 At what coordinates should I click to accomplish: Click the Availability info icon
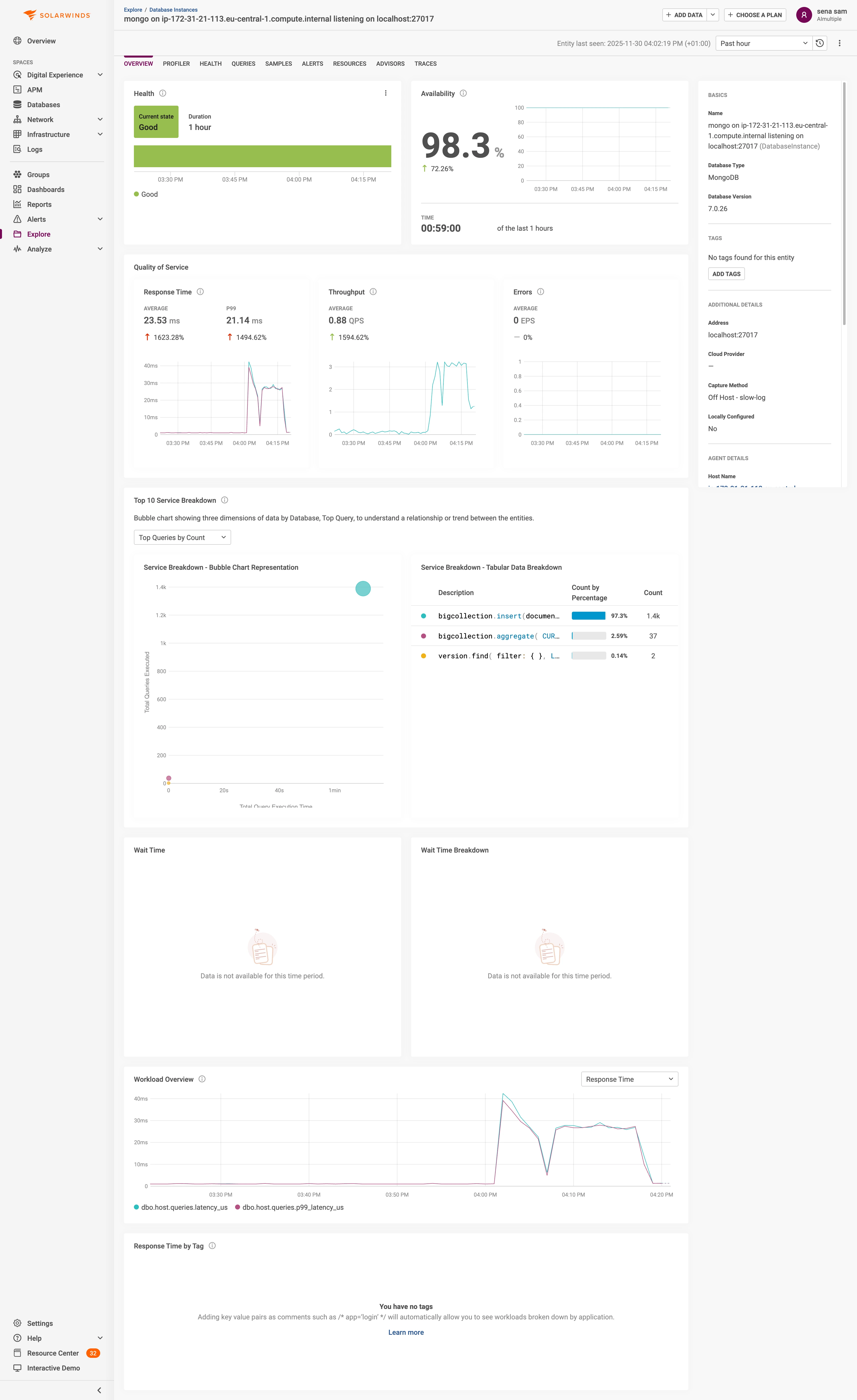(463, 93)
